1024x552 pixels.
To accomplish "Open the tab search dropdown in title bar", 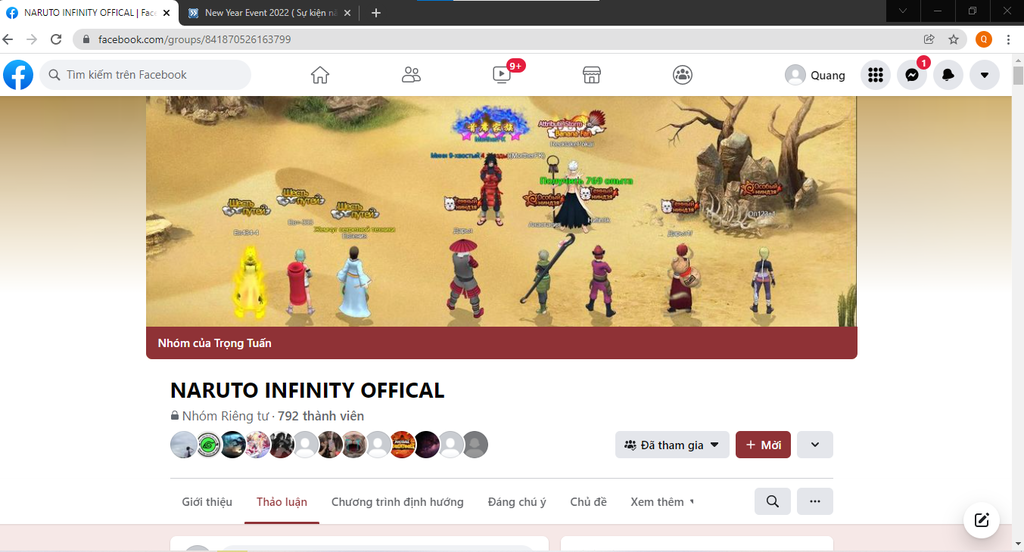I will 903,11.
